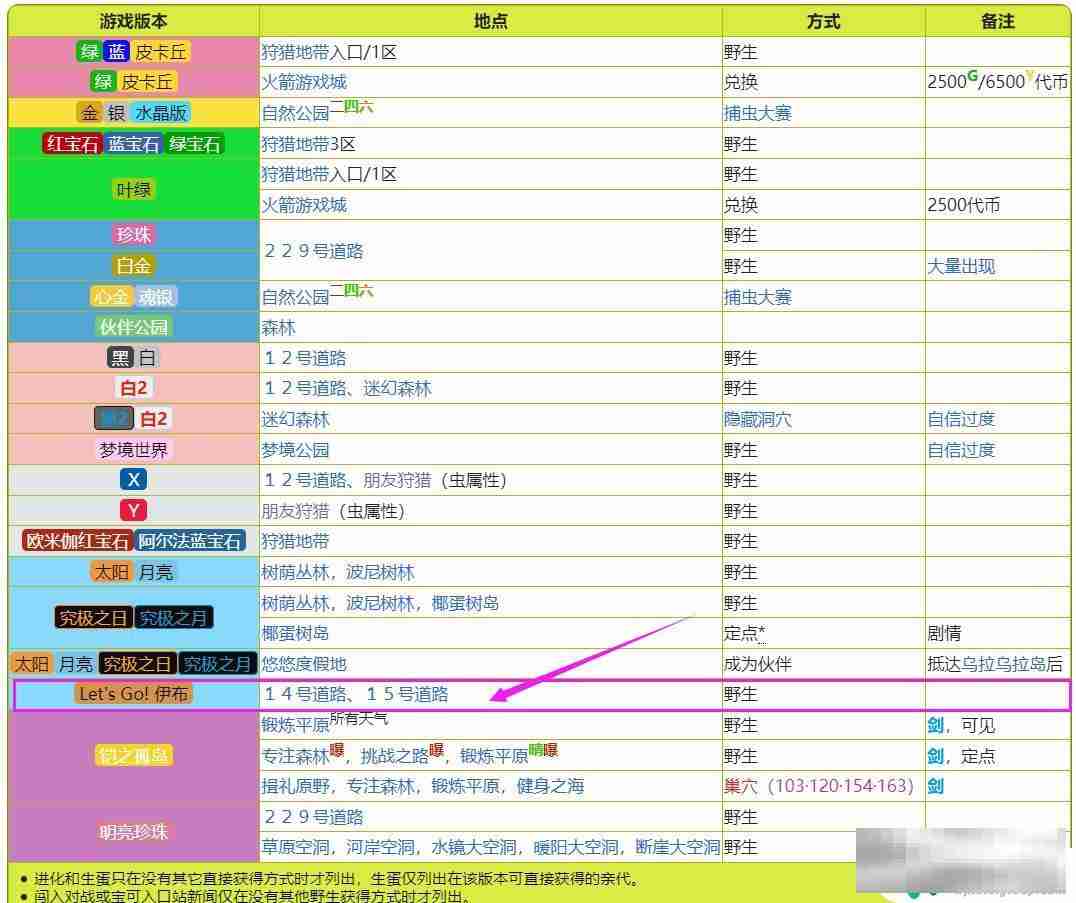Open the 巢穴 den link
The image size is (1076, 903).
click(740, 786)
